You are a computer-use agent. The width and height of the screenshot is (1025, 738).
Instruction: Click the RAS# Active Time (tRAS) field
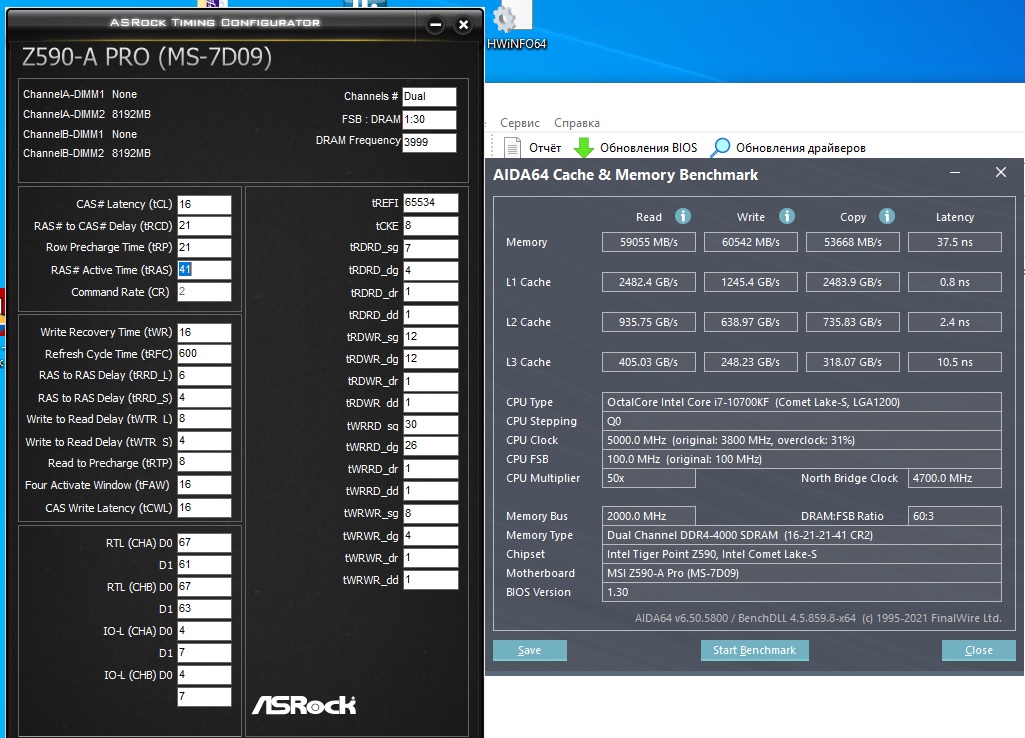(x=204, y=270)
